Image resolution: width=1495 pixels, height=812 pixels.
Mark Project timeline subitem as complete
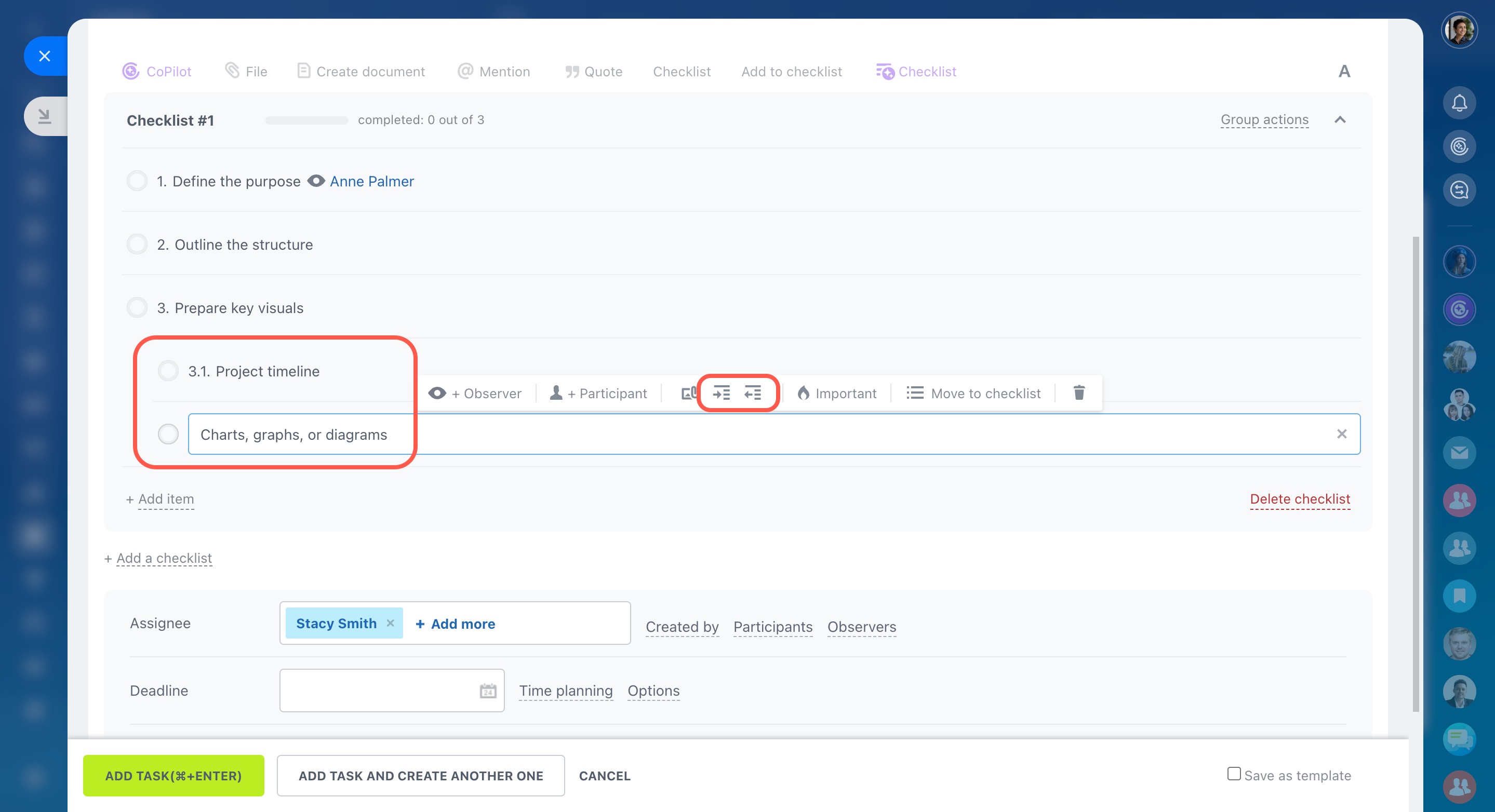click(x=168, y=371)
